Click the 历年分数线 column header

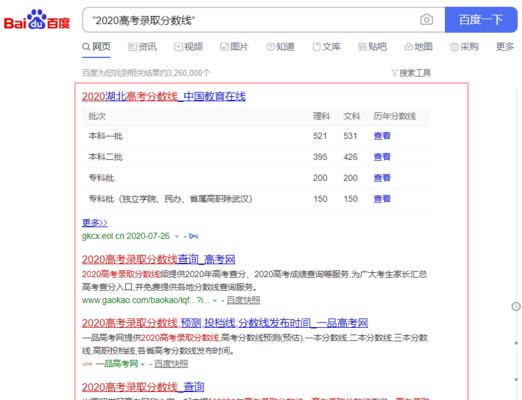point(395,116)
